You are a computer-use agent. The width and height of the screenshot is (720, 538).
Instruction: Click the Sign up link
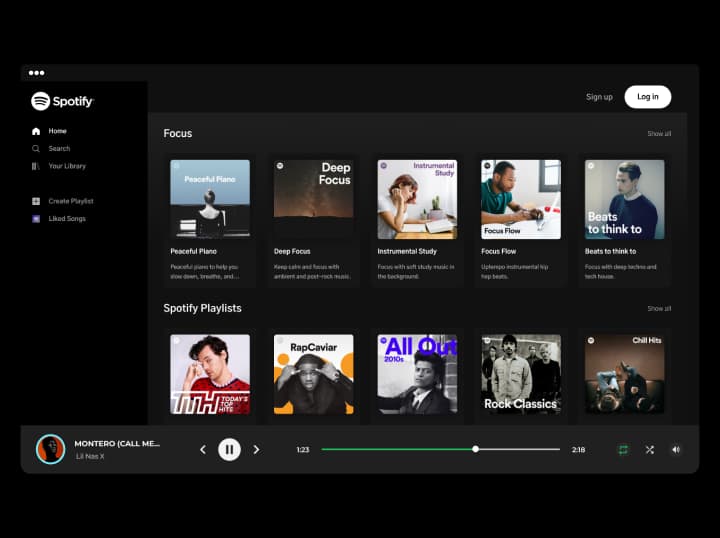pos(599,97)
